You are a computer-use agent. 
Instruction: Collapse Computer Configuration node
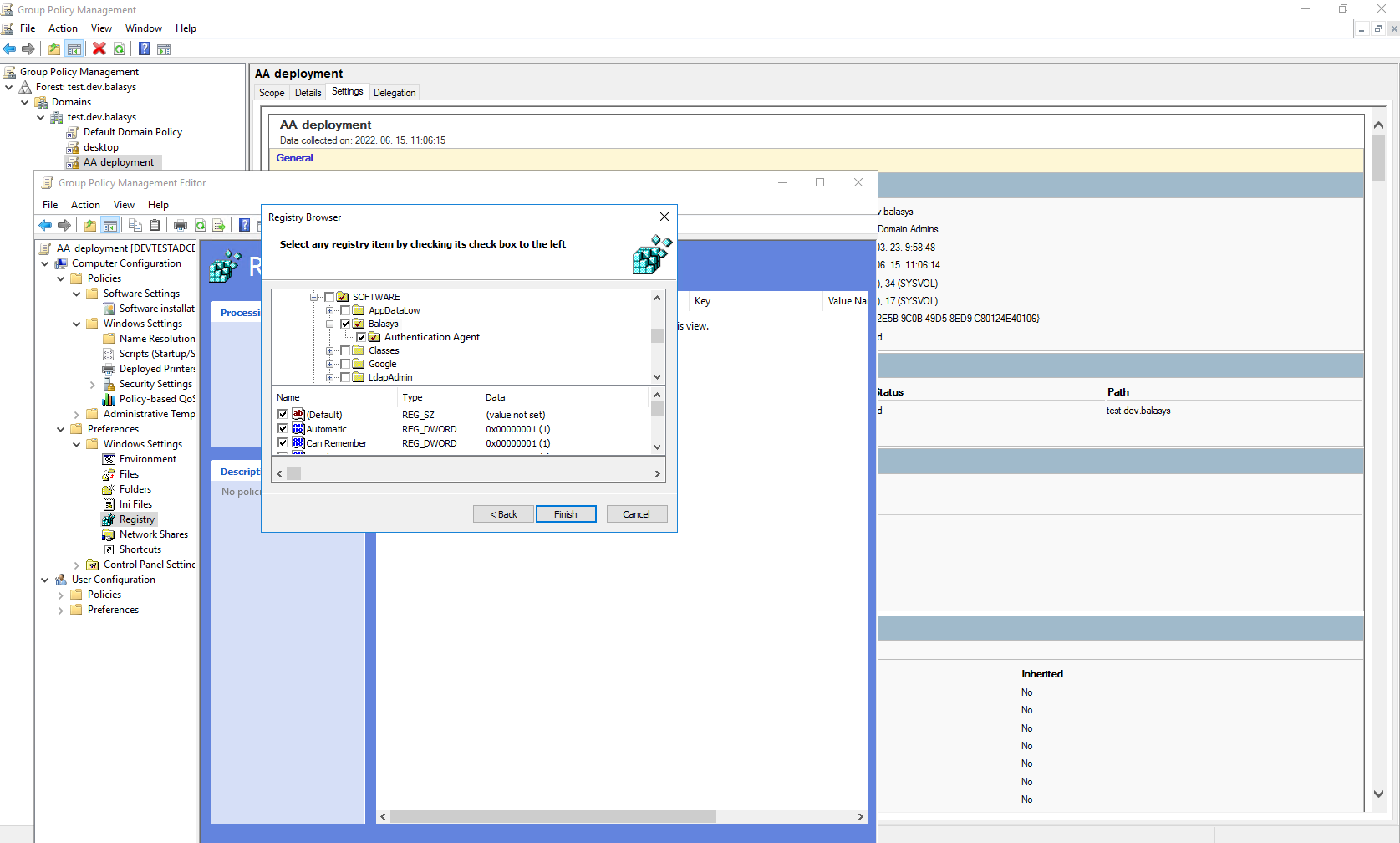point(45,263)
